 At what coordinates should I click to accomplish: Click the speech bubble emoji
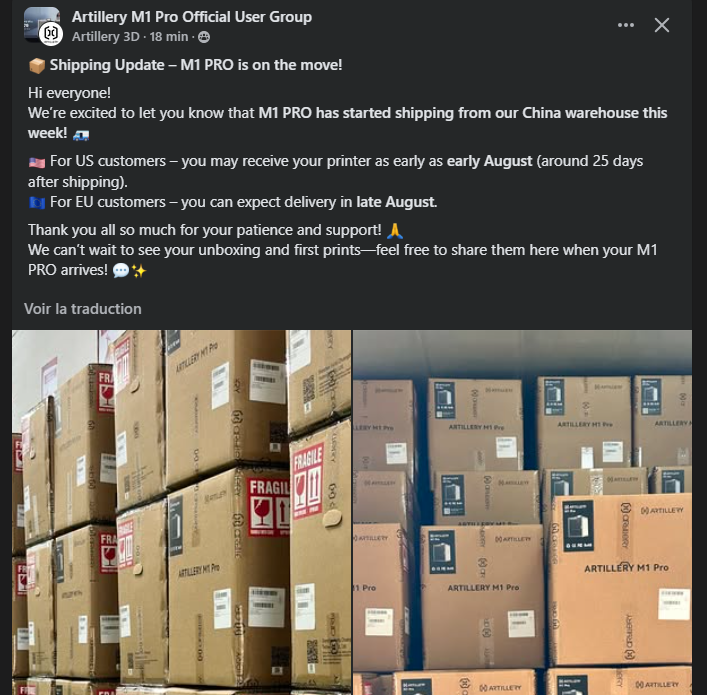(x=120, y=271)
